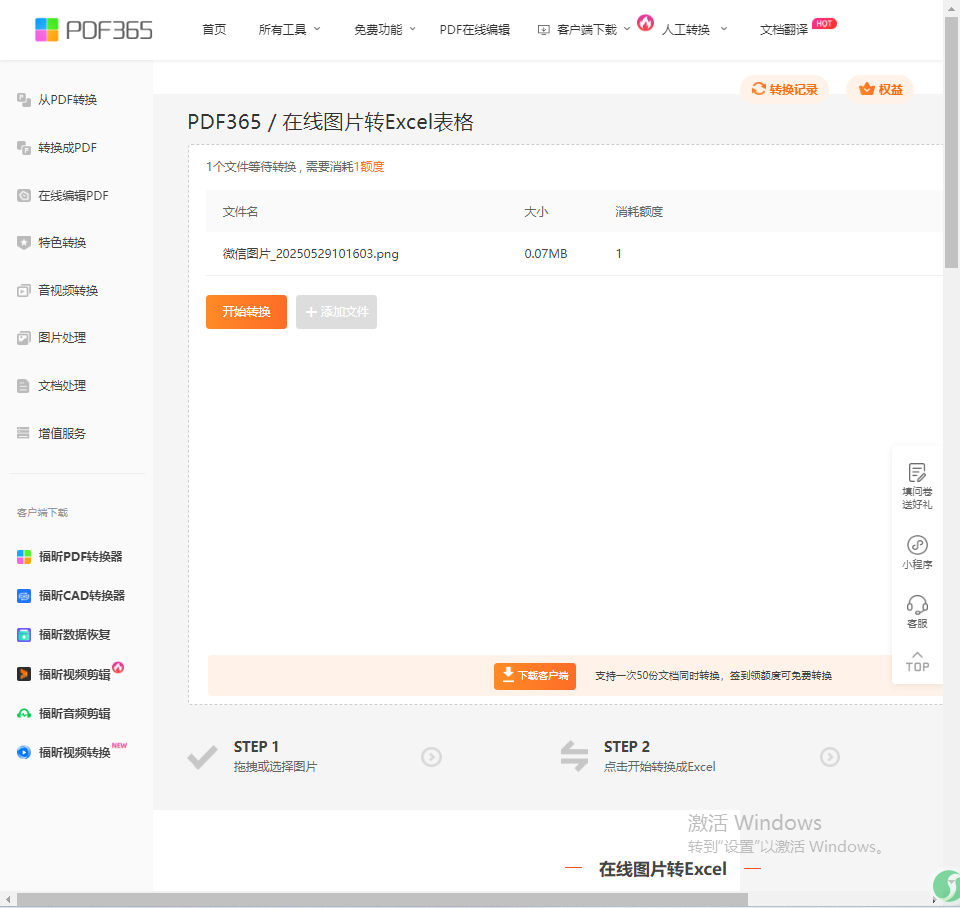This screenshot has height=908, width=960.
Task: Click the STEP 1 checkmark icon
Action: (x=202, y=757)
